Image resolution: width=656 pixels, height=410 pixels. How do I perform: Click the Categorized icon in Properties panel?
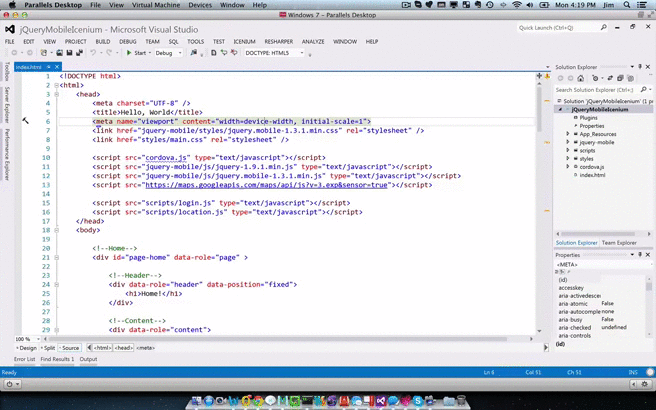pos(557,272)
